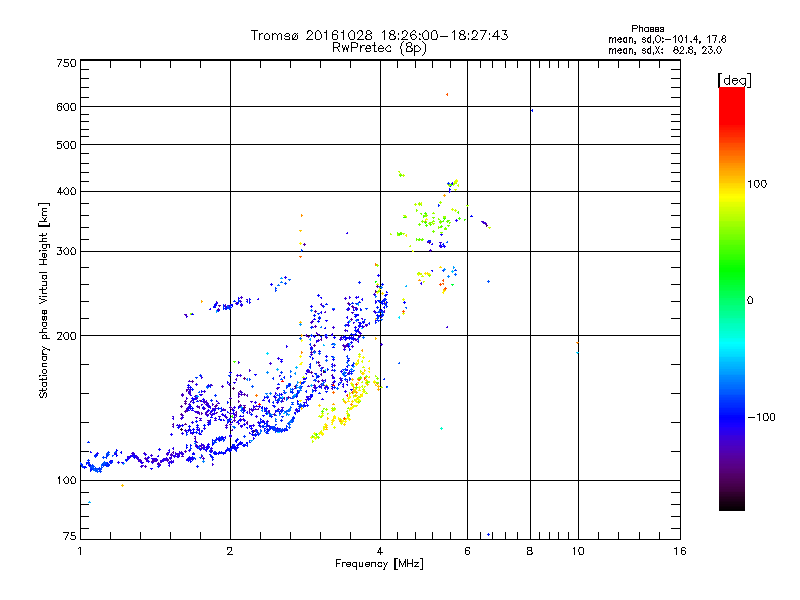The width and height of the screenshot is (800, 600).
Task: Click the 'Phases' header text
Action: point(647,29)
